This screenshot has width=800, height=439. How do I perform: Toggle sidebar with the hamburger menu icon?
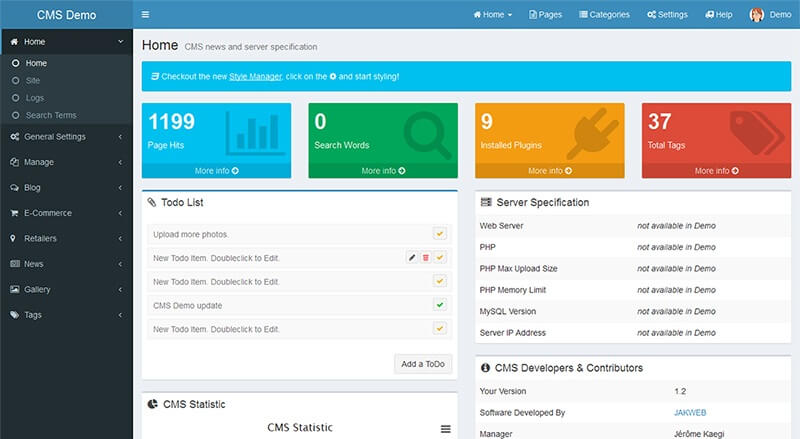[x=145, y=14]
